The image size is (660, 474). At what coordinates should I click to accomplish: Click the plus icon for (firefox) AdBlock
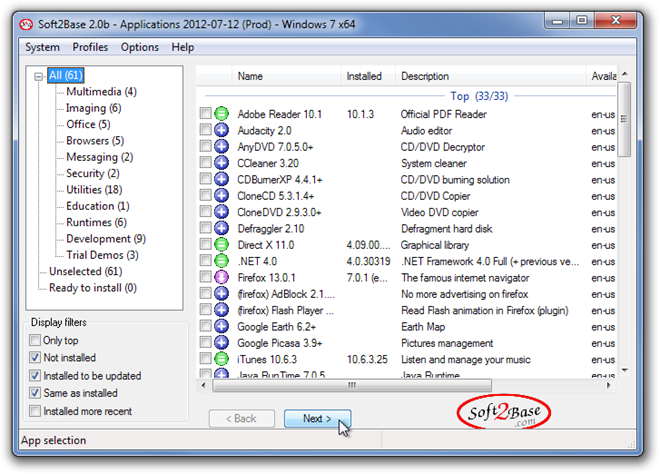pyautogui.click(x=221, y=294)
